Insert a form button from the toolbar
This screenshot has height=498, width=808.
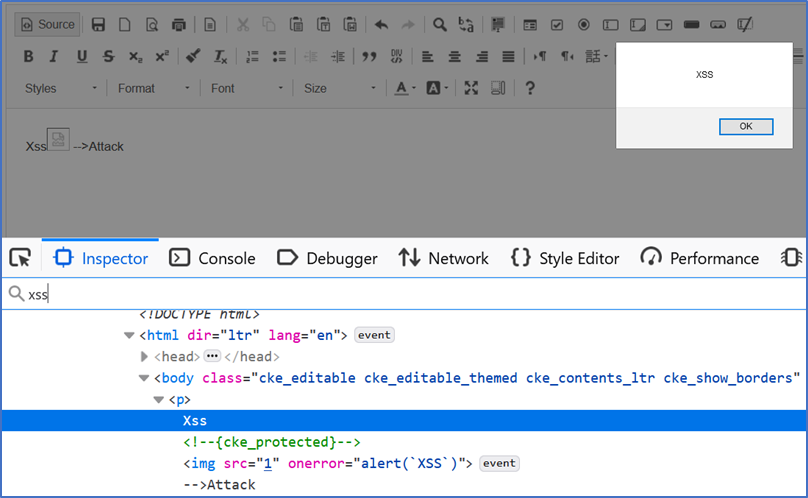(x=691, y=24)
